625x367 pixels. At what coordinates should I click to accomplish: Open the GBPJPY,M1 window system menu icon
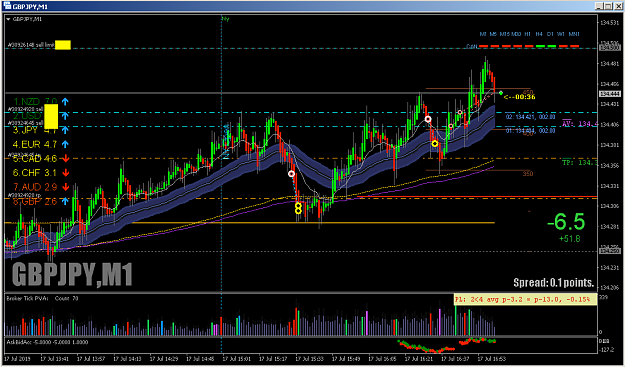coord(7,6)
